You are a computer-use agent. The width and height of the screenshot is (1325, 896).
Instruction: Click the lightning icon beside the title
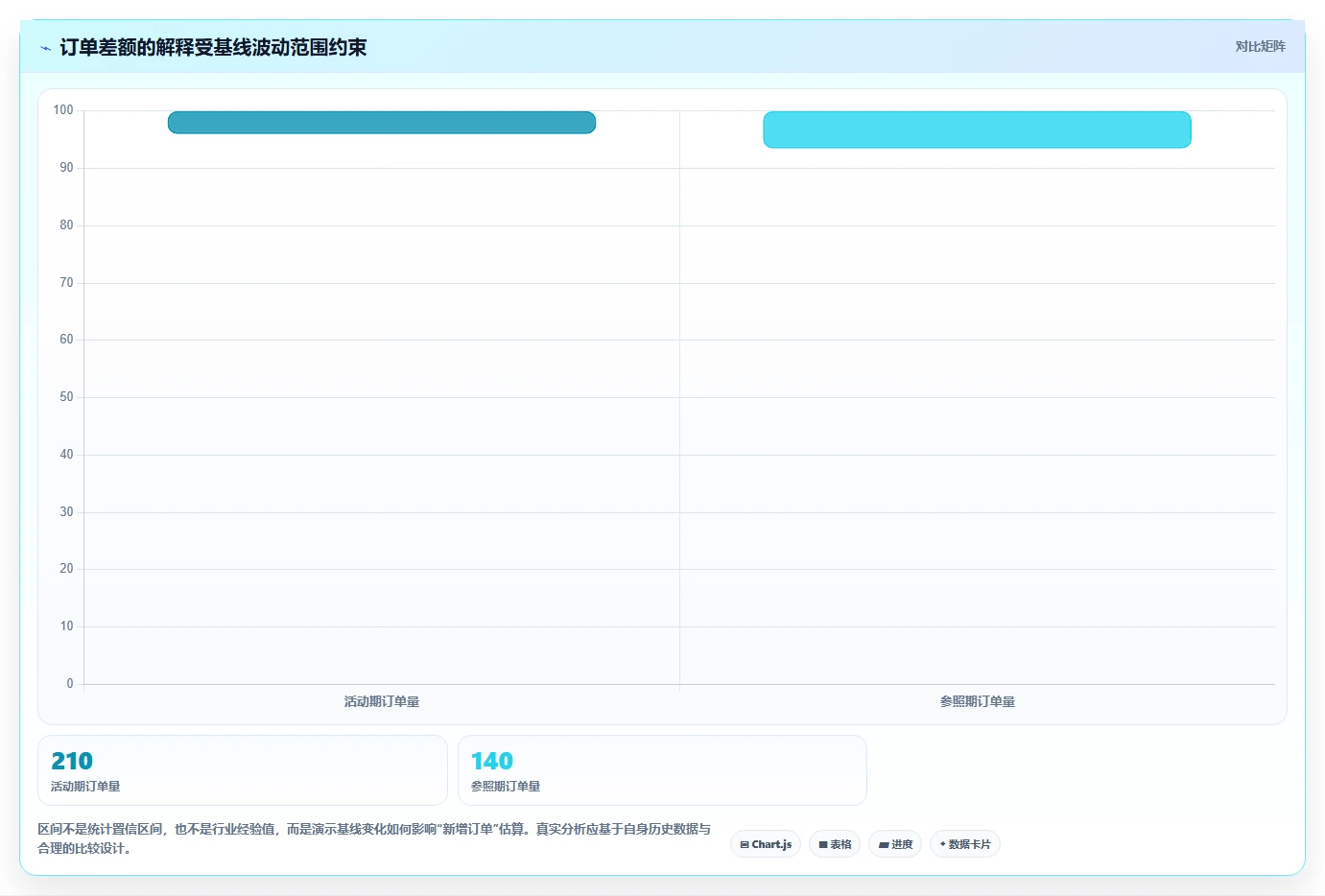[45, 48]
